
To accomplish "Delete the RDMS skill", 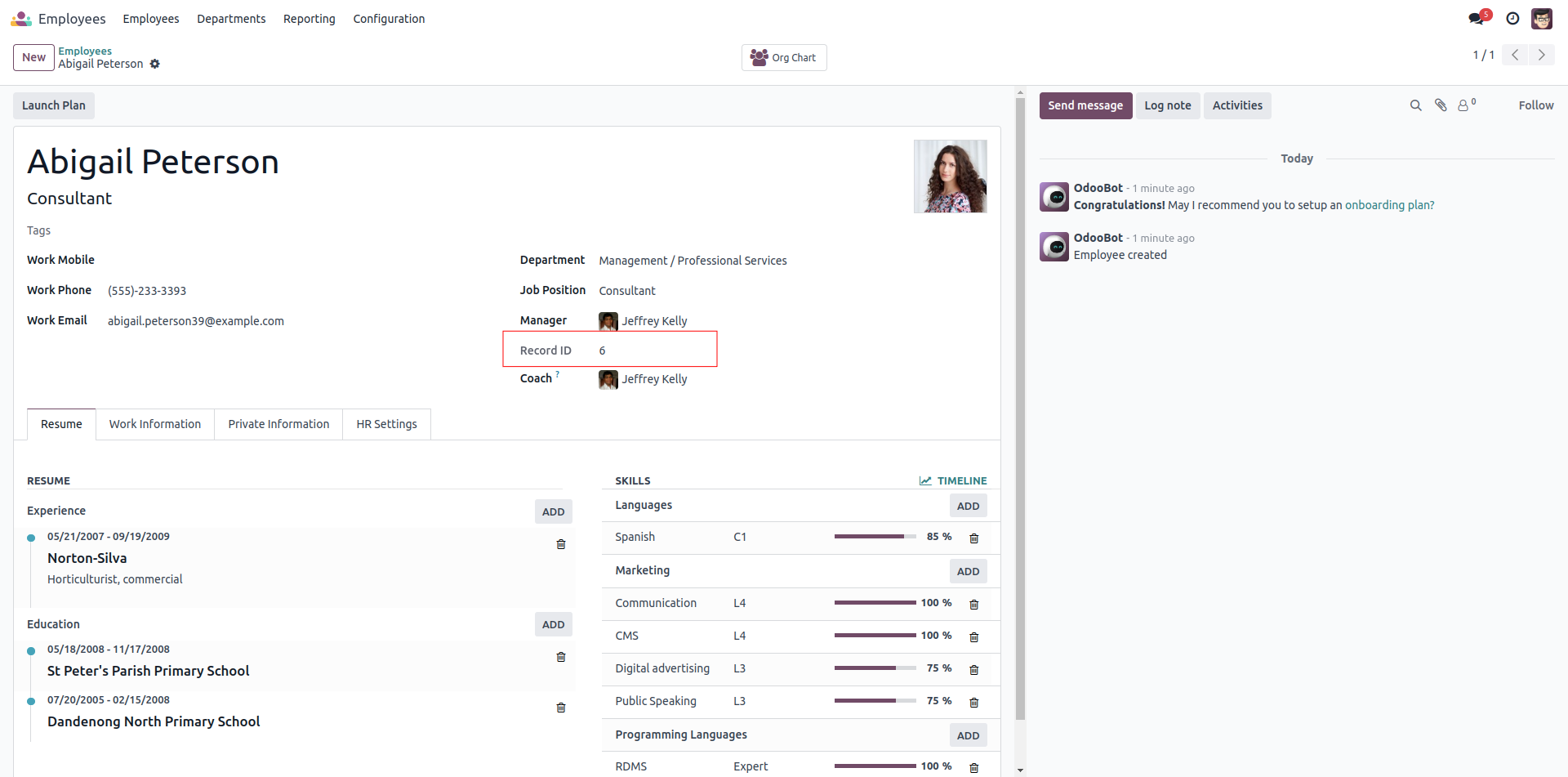I will pos(973,767).
